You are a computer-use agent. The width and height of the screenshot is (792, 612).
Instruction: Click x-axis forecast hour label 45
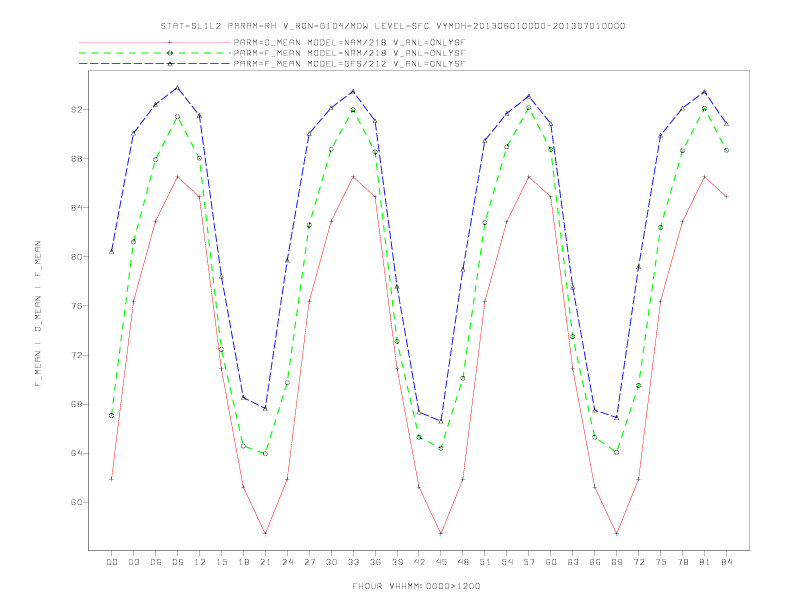(x=441, y=562)
